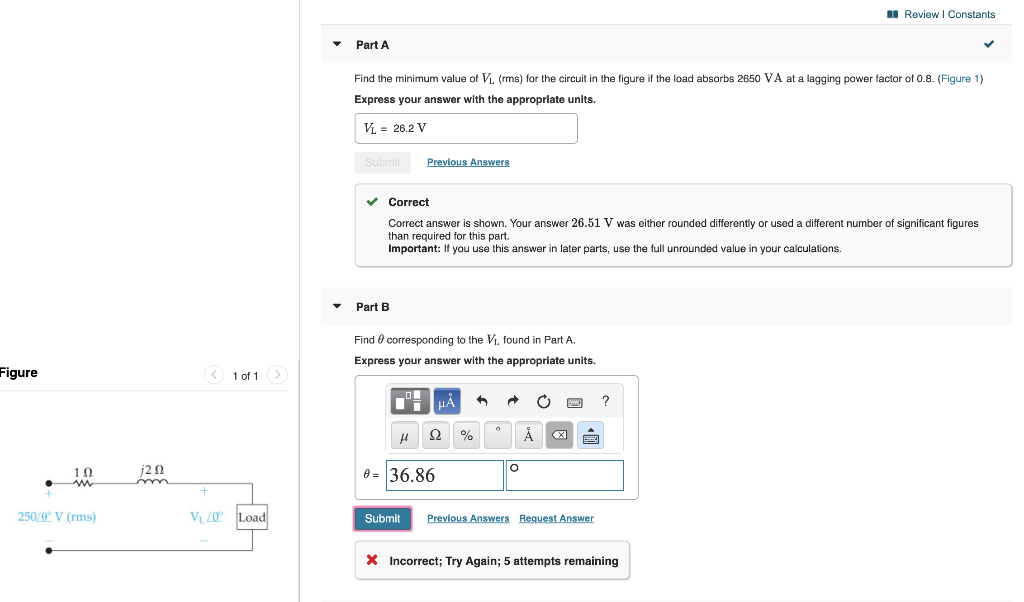Open the help question mark
This screenshot has width=1024, height=602.
point(605,401)
